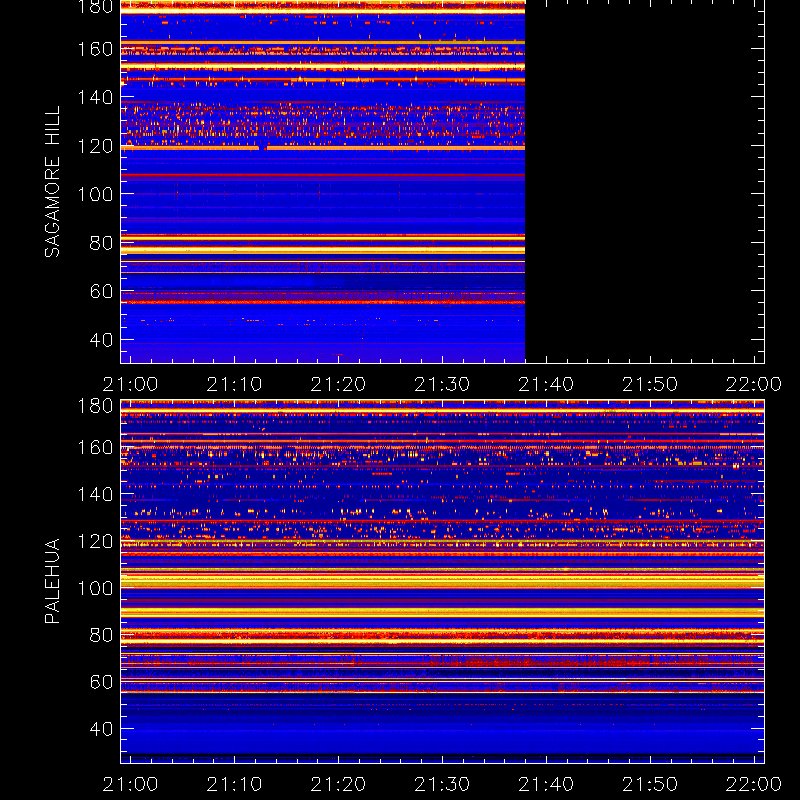Select the 60 tick label on Sagamore Hill axis
Viewport: 800px width, 800px height.
point(101,291)
